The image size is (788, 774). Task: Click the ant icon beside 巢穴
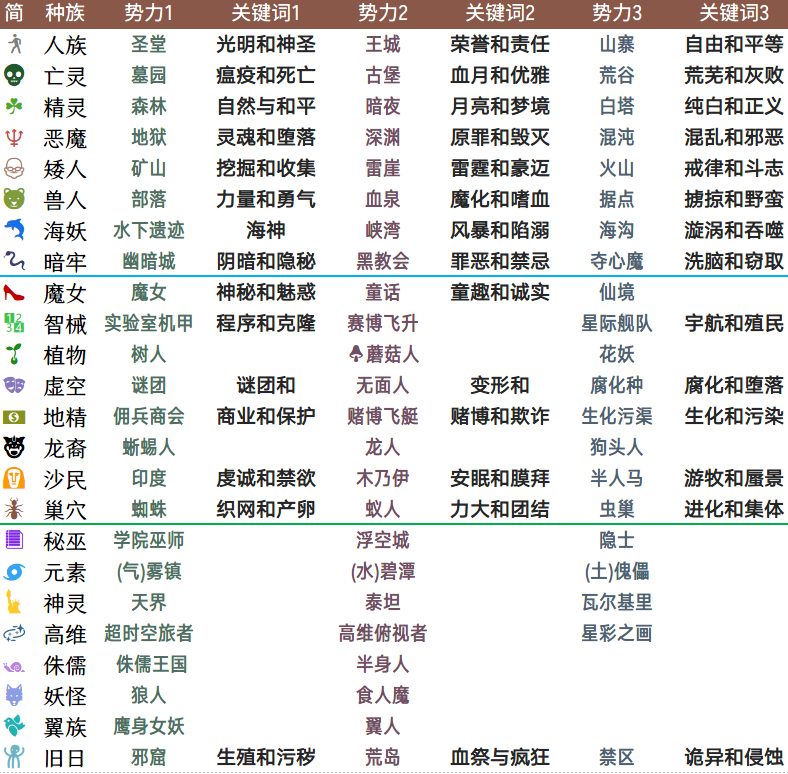[14, 509]
